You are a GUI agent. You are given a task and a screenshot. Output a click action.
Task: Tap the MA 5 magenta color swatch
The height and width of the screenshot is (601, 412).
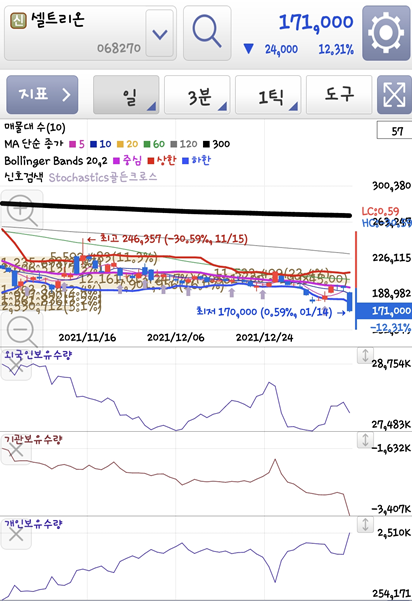(x=72, y=144)
